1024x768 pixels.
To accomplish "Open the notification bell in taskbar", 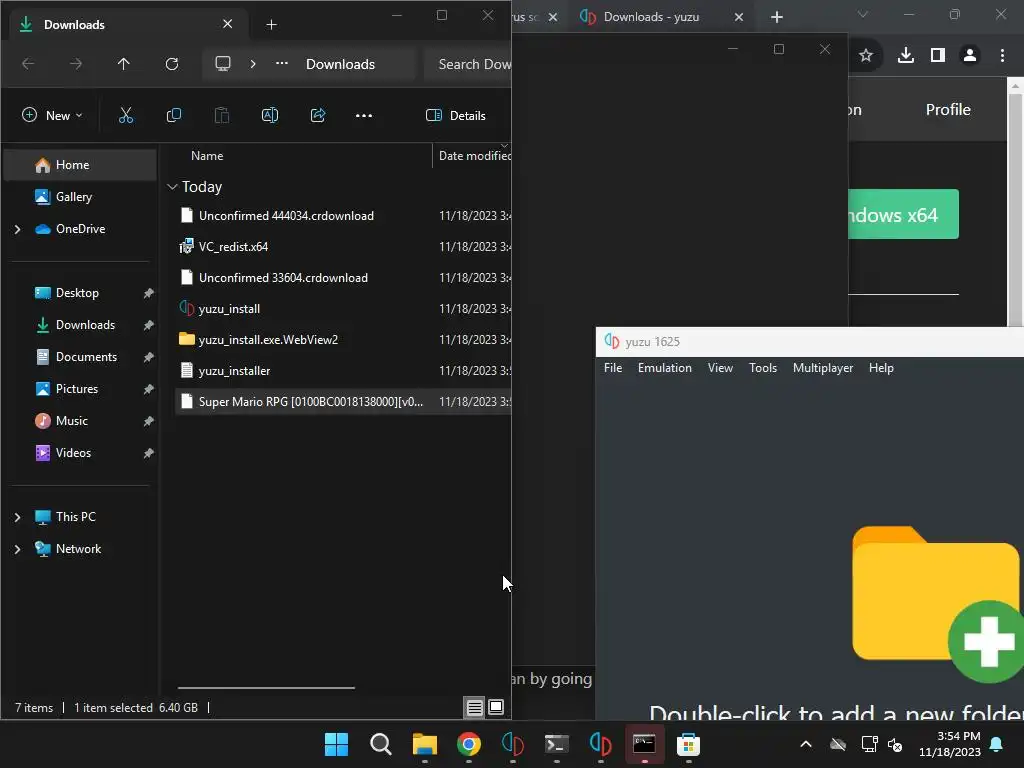I will (x=997, y=744).
